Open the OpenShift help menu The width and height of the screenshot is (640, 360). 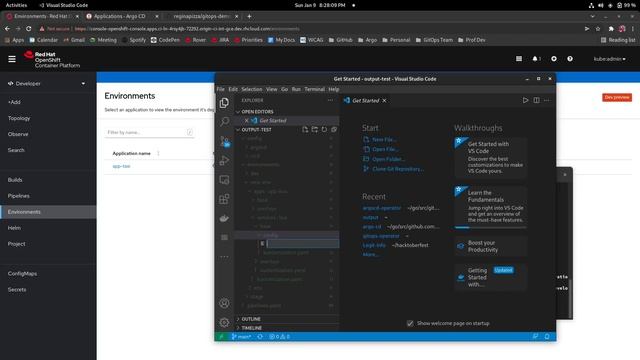click(x=570, y=59)
